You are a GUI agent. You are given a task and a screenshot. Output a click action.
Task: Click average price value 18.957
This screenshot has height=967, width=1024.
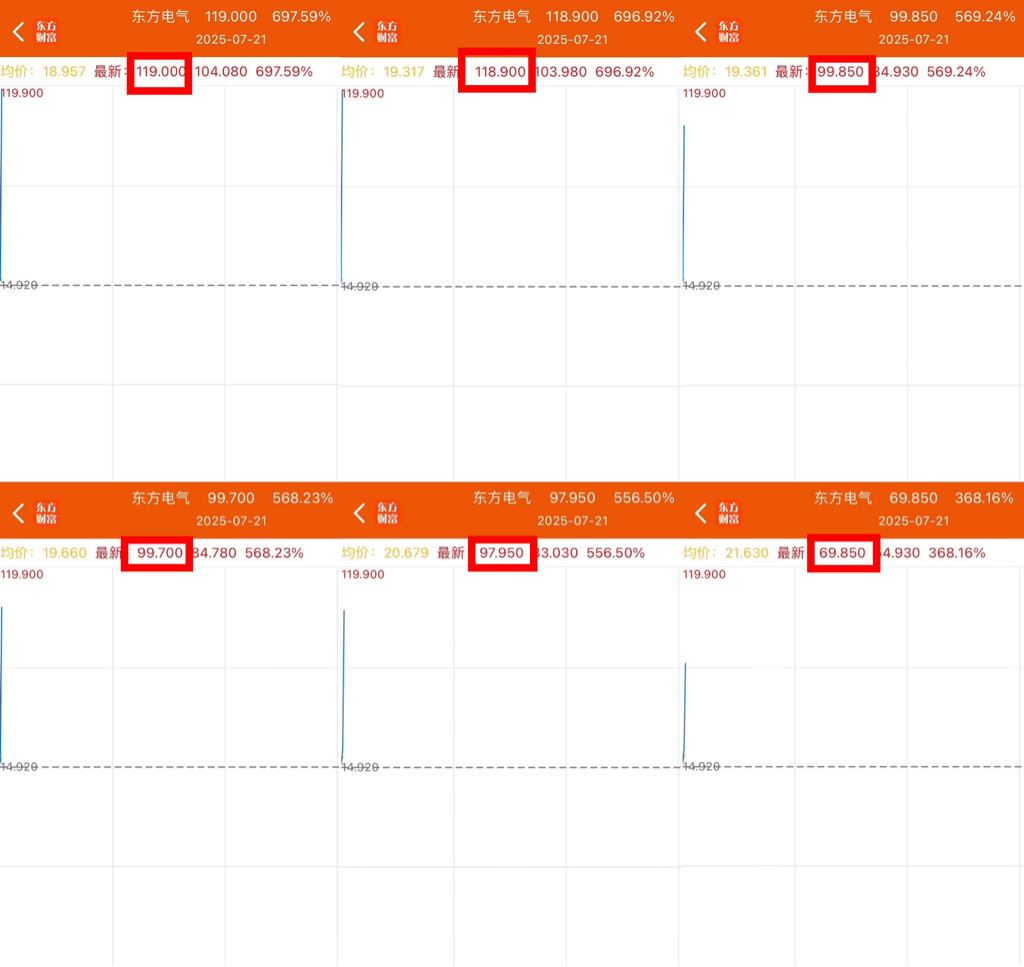64,72
